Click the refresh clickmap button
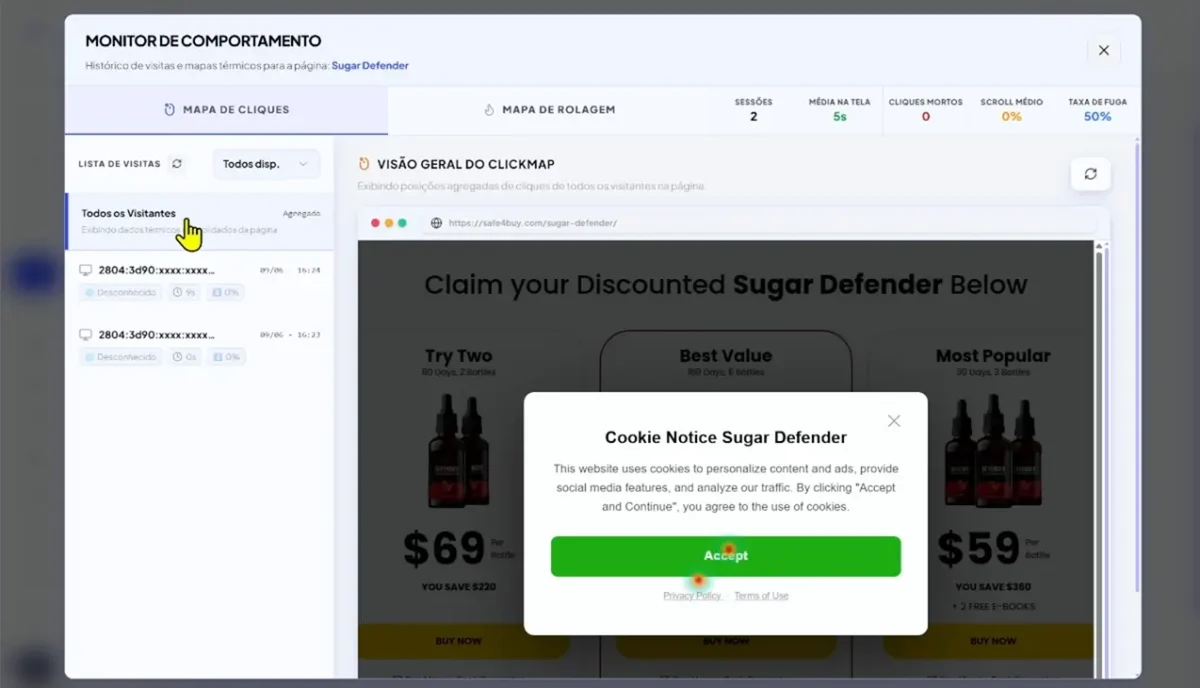Viewport: 1200px width, 688px height. pos(1090,174)
